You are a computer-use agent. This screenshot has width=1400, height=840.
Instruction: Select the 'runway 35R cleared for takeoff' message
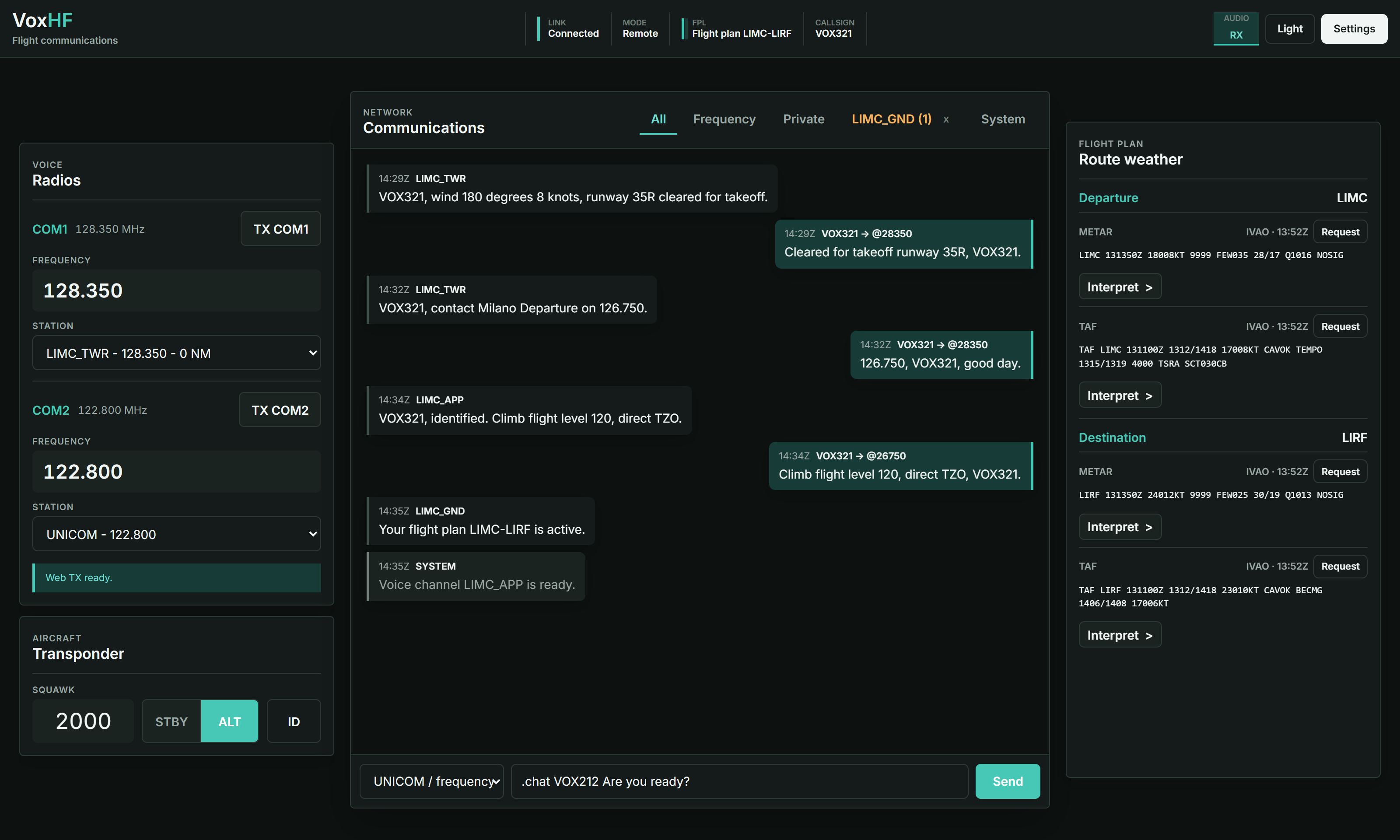coord(572,189)
